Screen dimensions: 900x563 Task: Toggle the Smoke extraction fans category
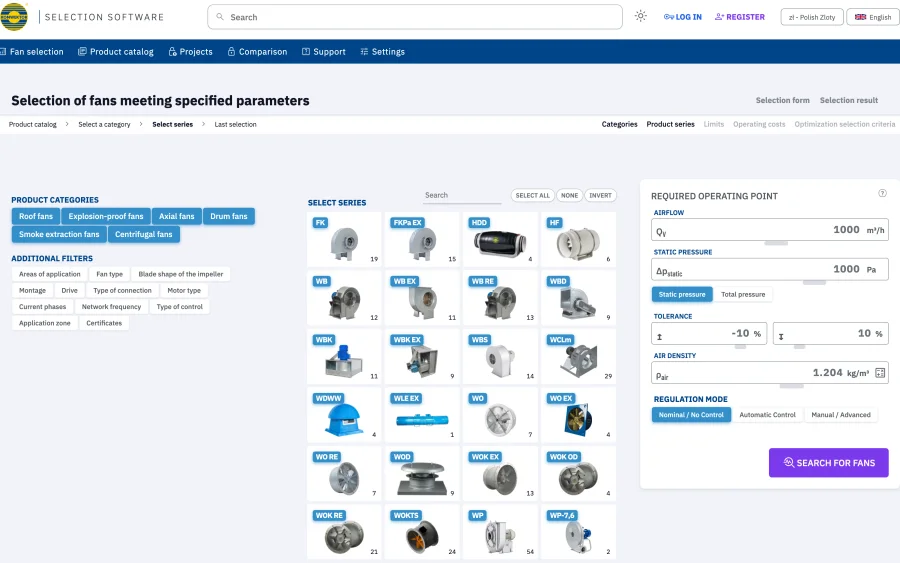pyautogui.click(x=59, y=234)
